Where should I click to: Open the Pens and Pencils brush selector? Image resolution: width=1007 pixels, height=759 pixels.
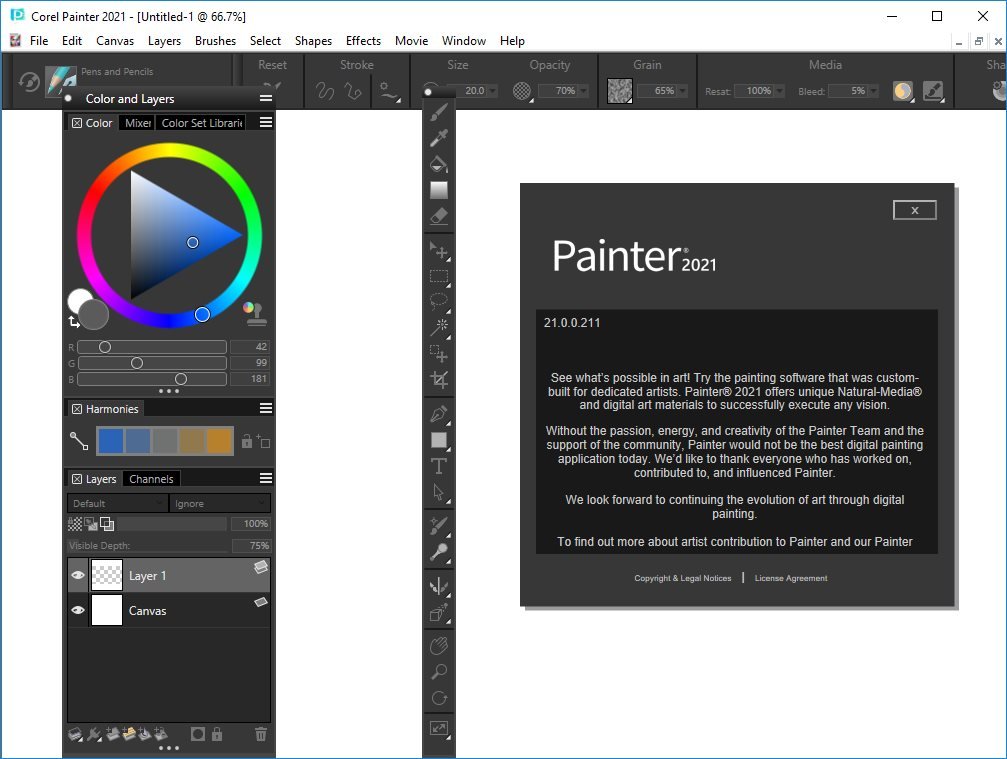(x=61, y=81)
